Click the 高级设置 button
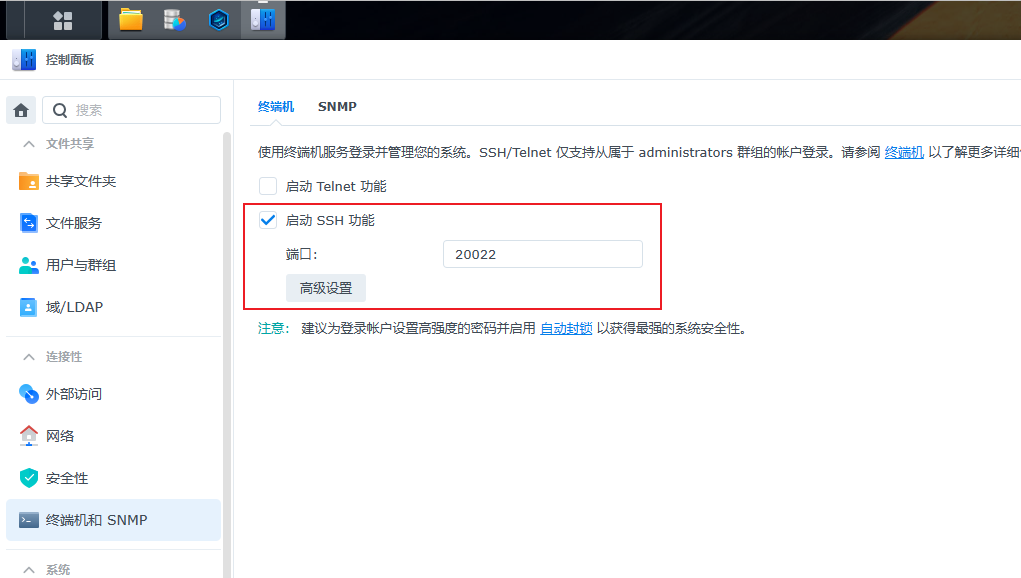1021x578 pixels. 326,288
